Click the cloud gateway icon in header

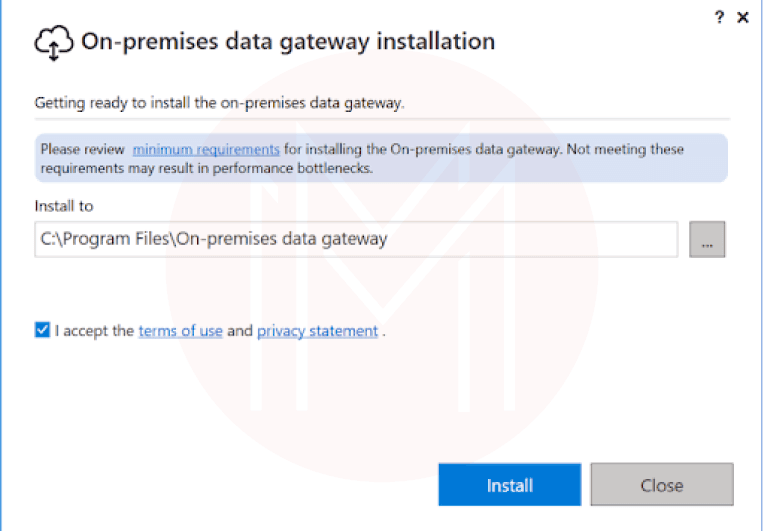53,43
